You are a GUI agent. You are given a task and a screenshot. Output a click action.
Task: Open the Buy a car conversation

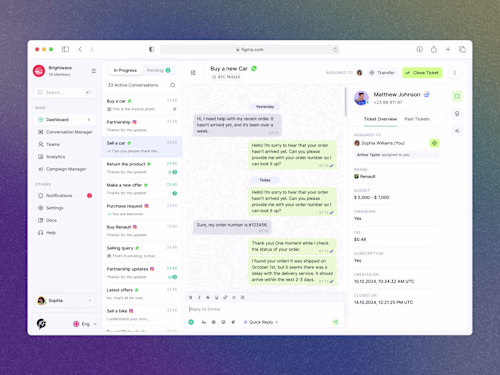[142, 105]
